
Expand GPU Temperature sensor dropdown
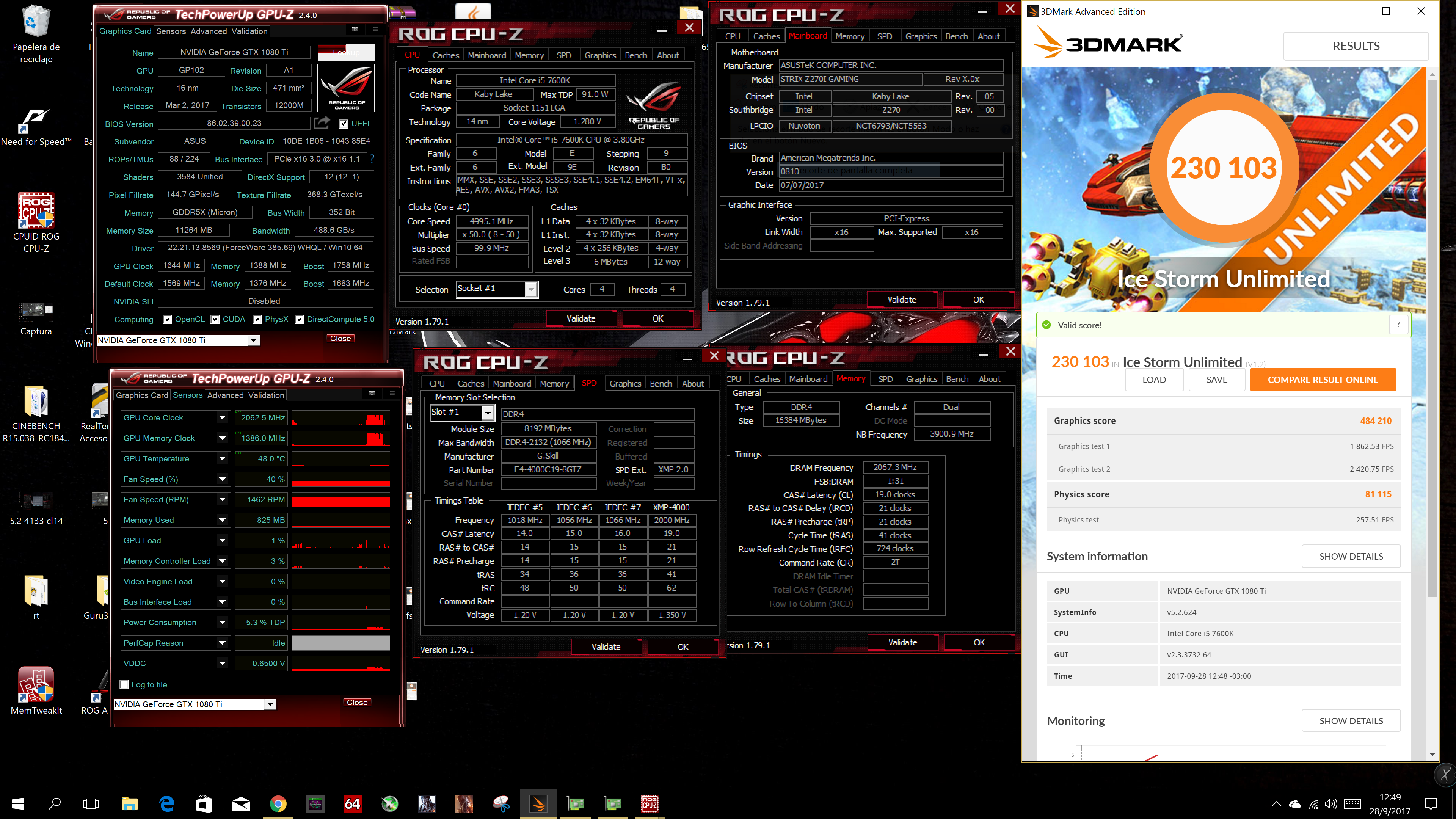(223, 458)
